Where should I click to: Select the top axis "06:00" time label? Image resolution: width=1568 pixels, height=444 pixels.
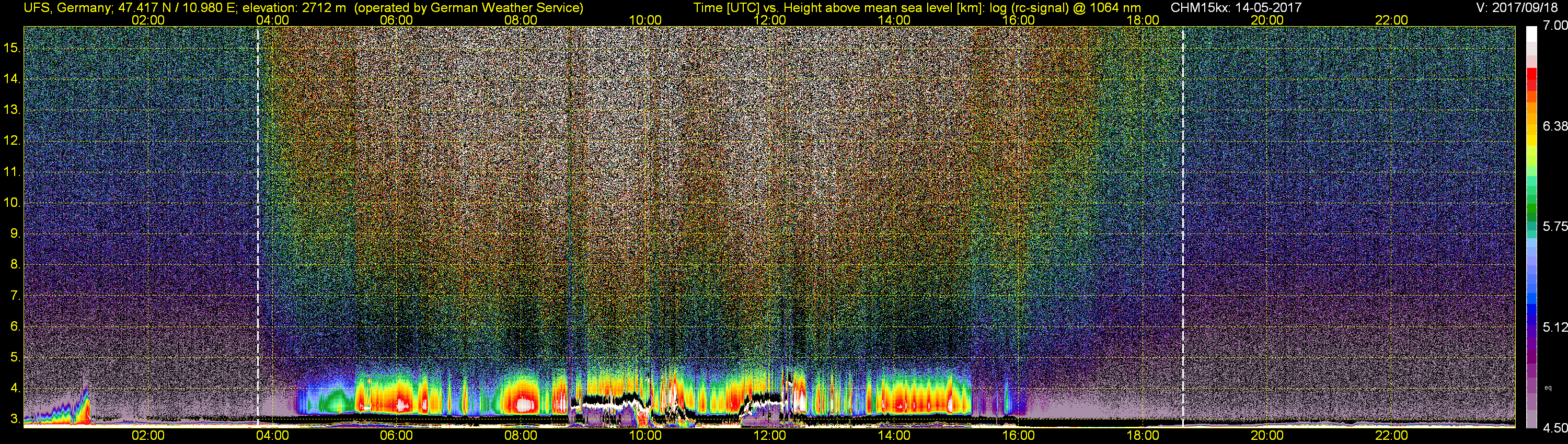click(x=396, y=20)
